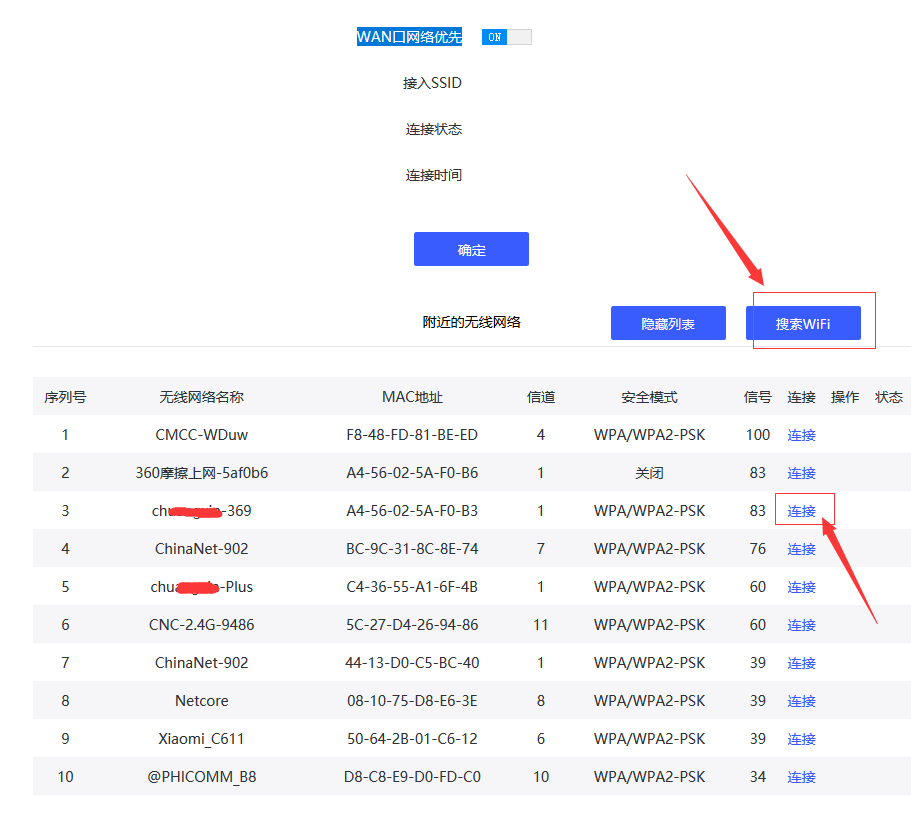
Task: Click the MAC地址 column header
Action: tap(412, 397)
